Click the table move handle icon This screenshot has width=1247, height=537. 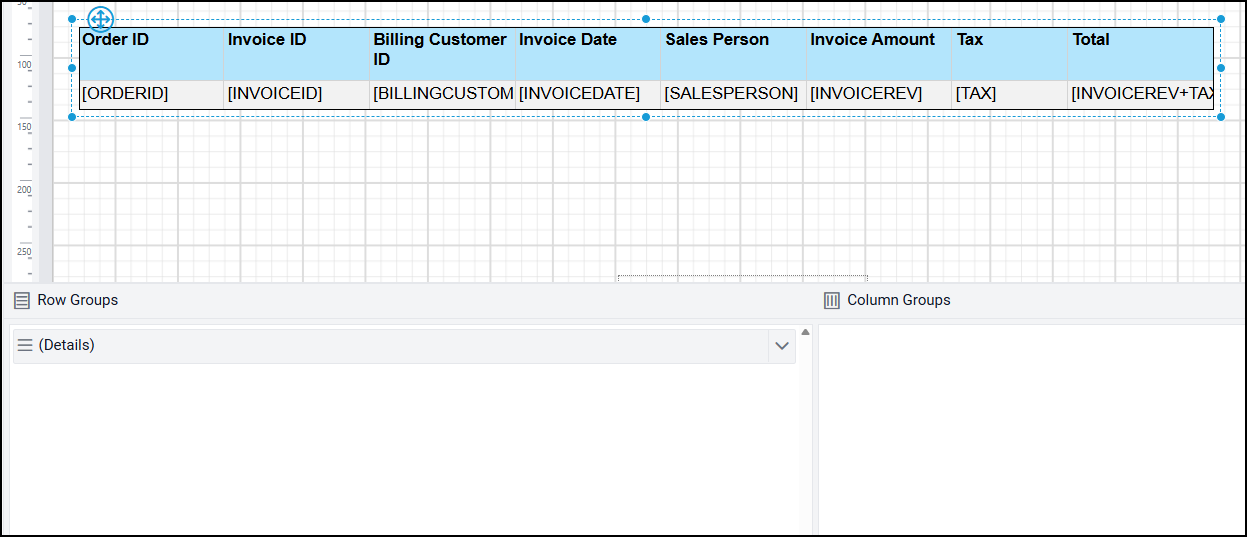(101, 19)
